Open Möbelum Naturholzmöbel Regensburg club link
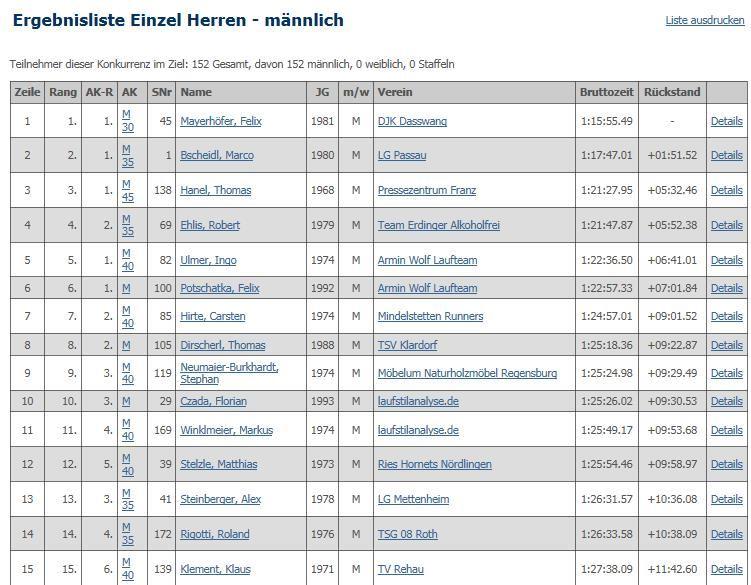The image size is (751, 585). (x=467, y=373)
